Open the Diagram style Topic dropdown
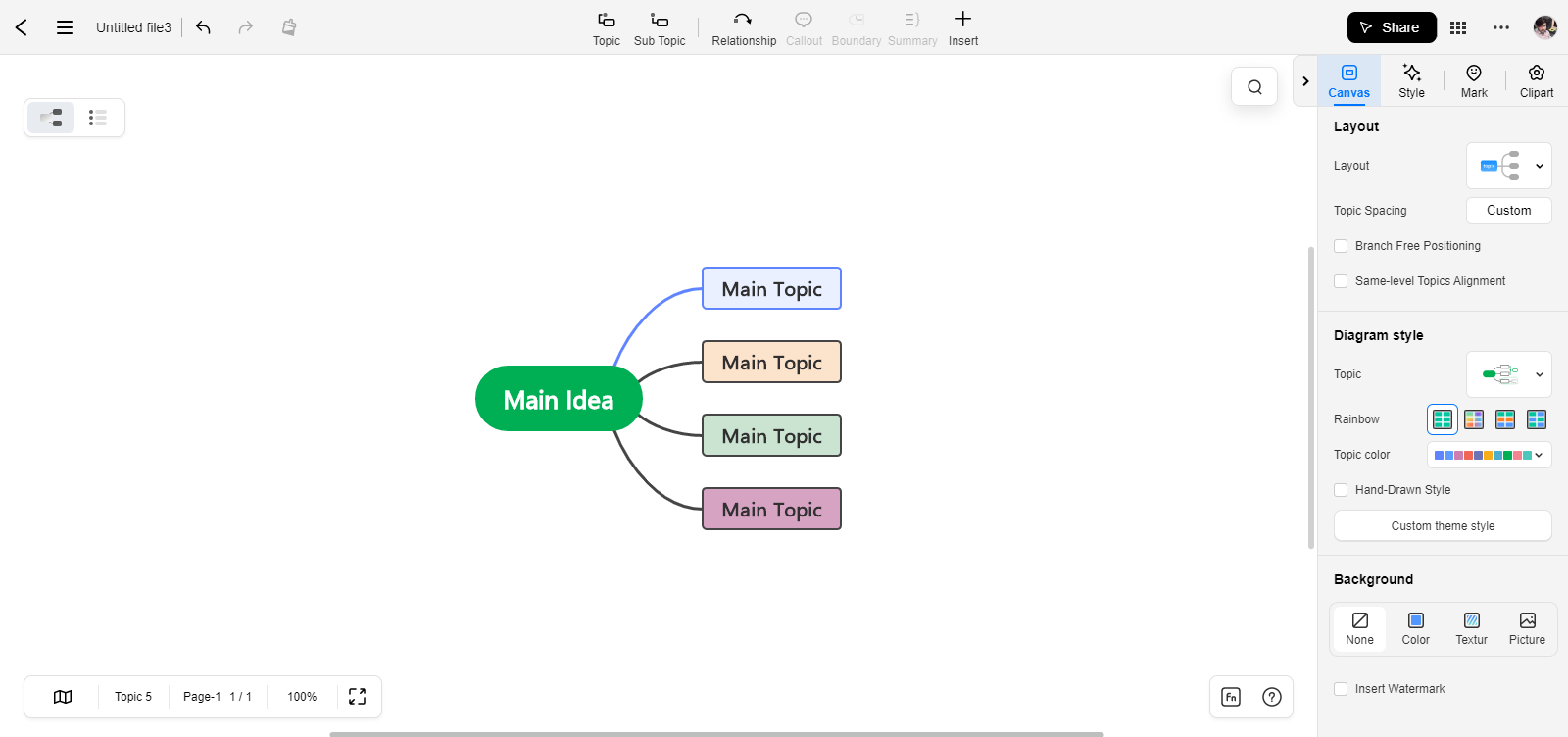The image size is (1568, 737). click(x=1509, y=374)
